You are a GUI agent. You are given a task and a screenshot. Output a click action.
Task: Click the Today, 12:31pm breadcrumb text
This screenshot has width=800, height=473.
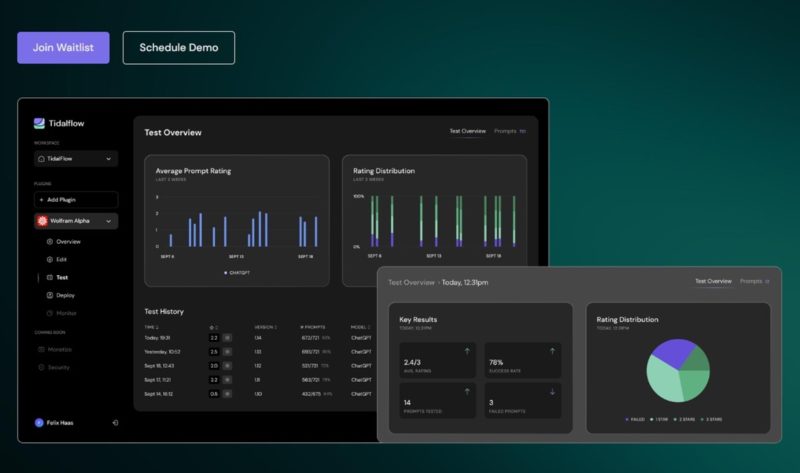[465, 282]
